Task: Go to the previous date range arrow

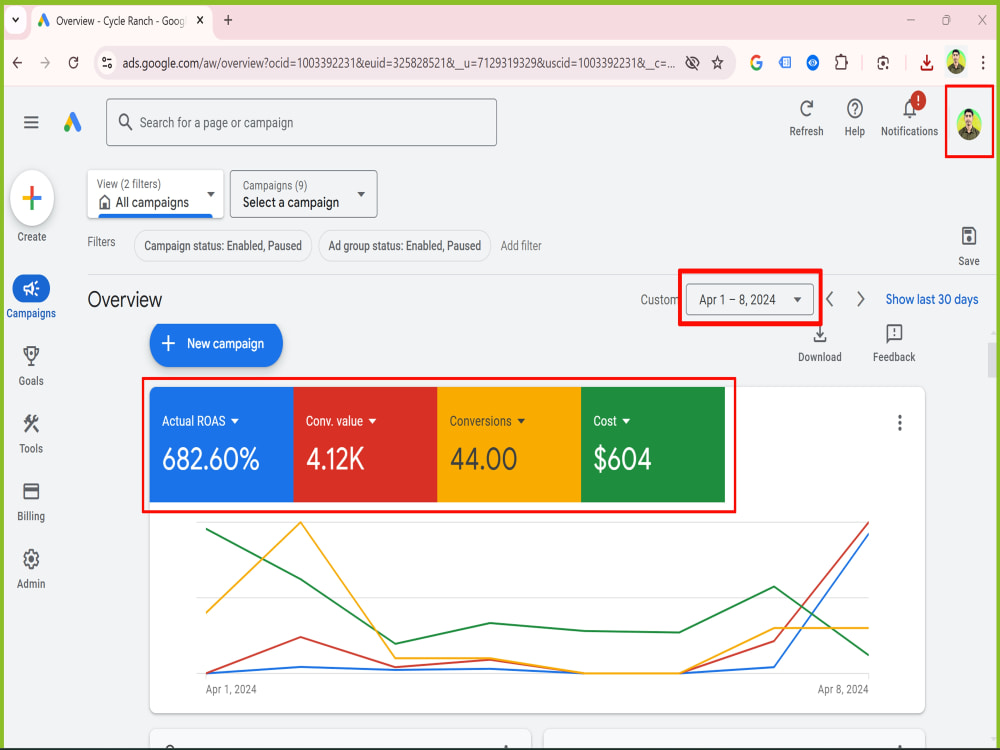Action: tap(830, 299)
